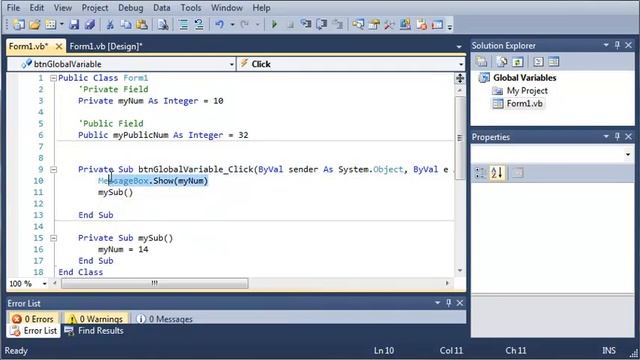Click the editor horizontal scrollbar thumb

click(x=154, y=283)
